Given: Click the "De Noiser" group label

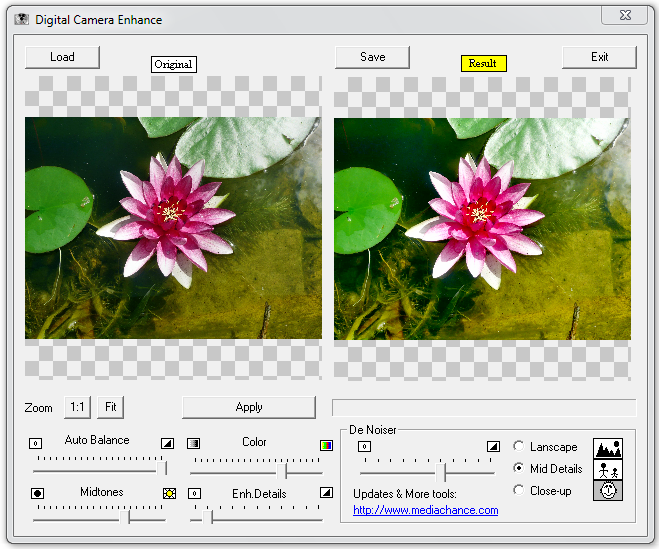Looking at the screenshot, I should 372,430.
